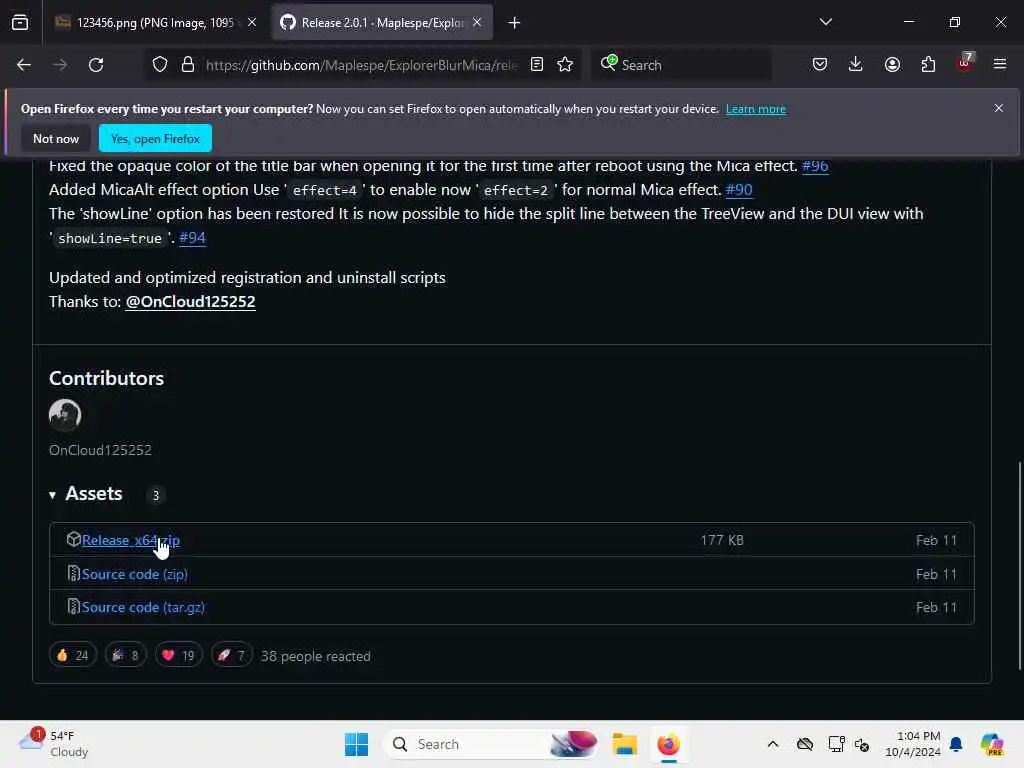This screenshot has height=768, width=1024.
Task: Open Firefox View icon in tab strip
Action: pyautogui.click(x=20, y=23)
